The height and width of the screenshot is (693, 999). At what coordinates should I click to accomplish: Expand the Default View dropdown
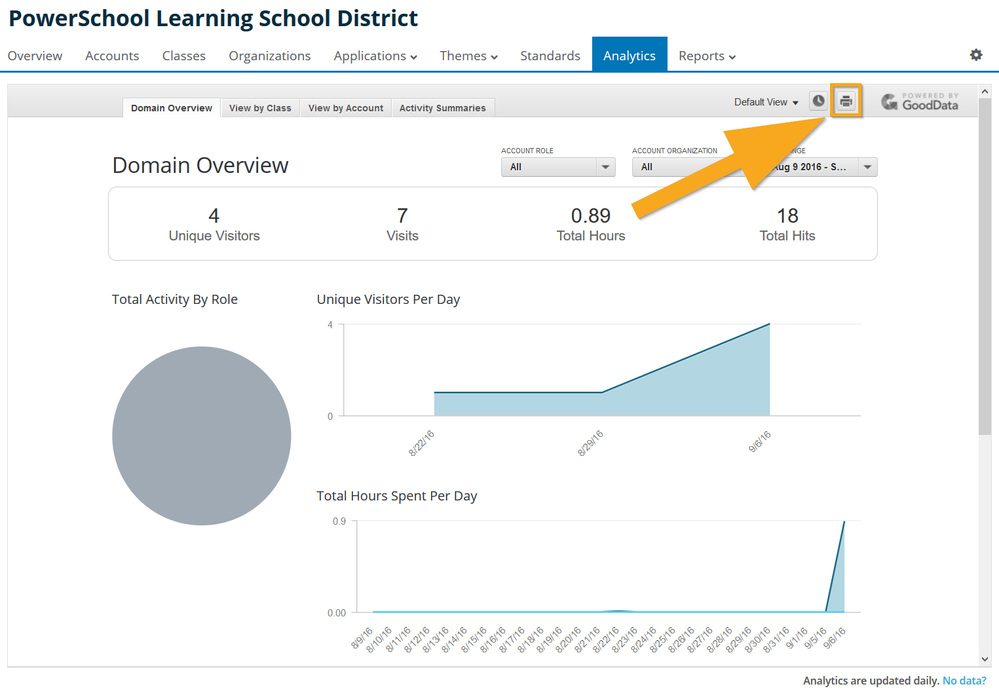[766, 102]
